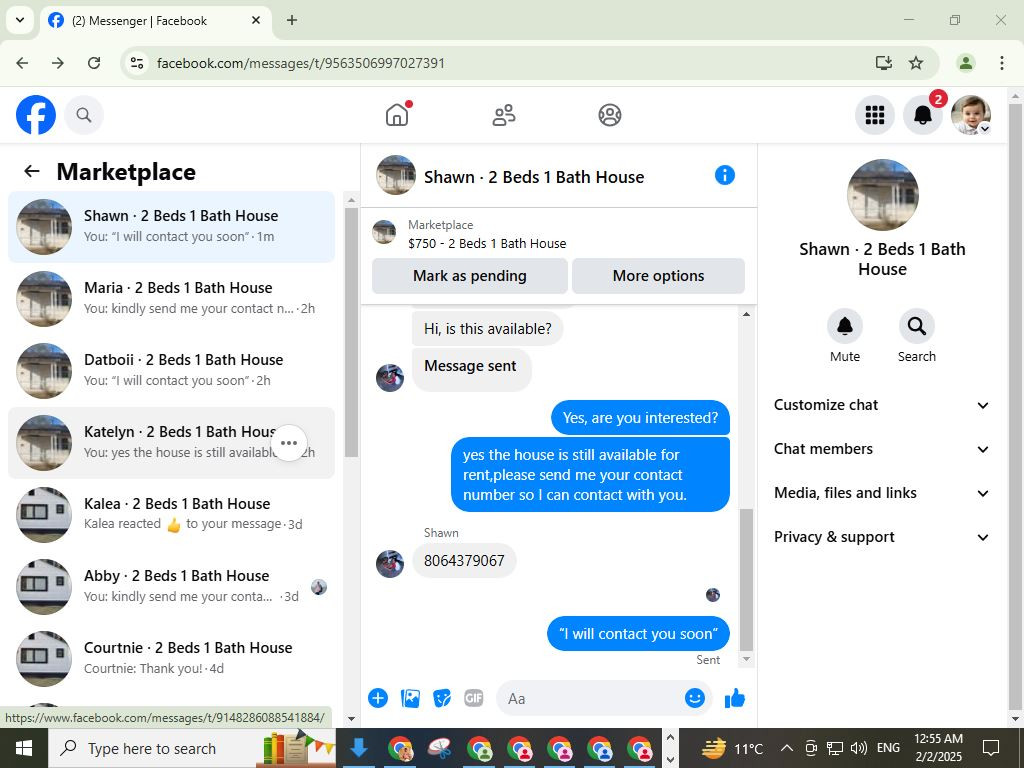Click the Mark as pending button

(x=470, y=276)
